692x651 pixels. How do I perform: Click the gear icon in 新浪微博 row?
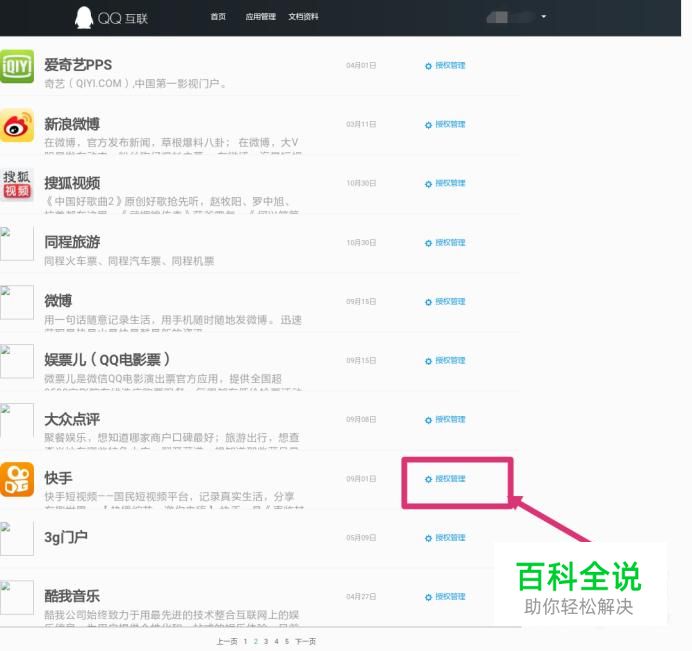[x=428, y=125]
